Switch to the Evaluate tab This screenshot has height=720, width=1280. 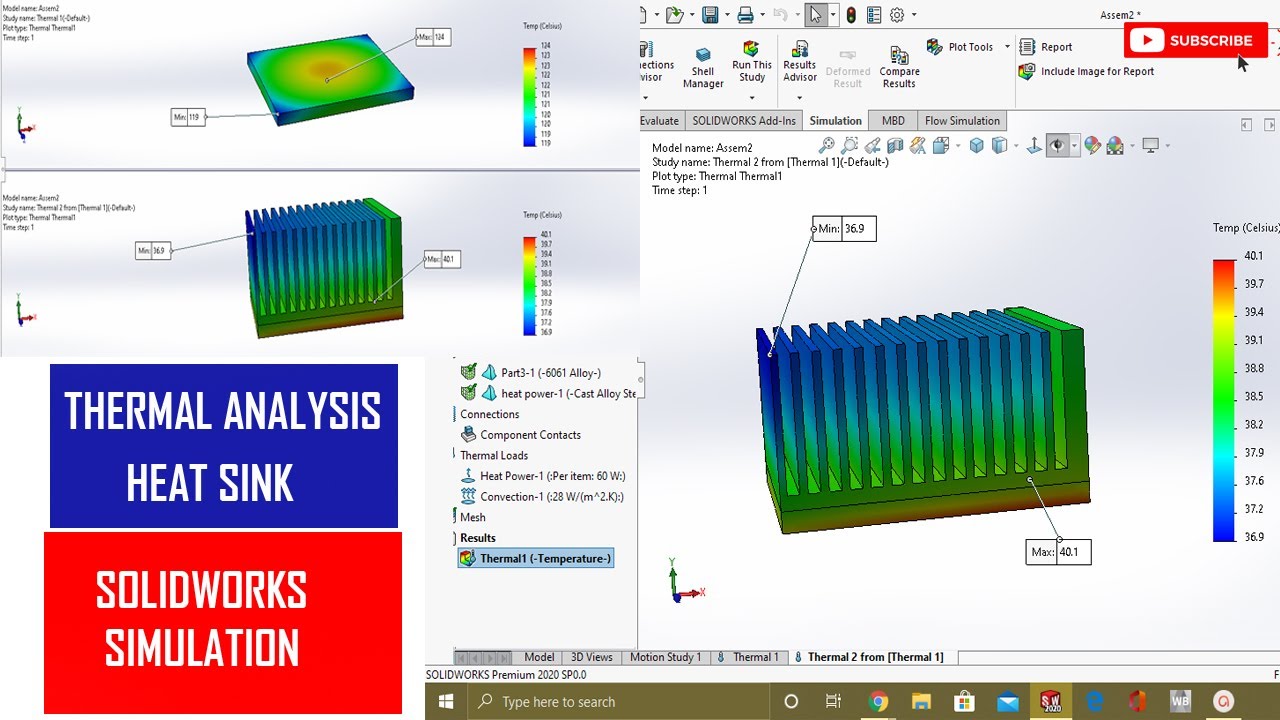(x=659, y=121)
